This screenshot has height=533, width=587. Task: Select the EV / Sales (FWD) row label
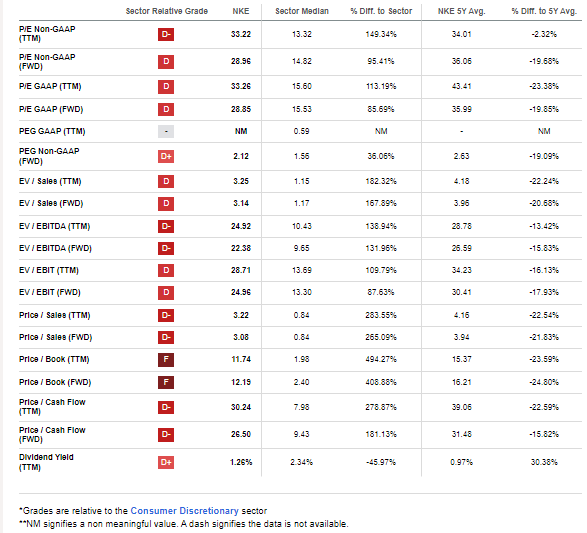pyautogui.click(x=51, y=204)
